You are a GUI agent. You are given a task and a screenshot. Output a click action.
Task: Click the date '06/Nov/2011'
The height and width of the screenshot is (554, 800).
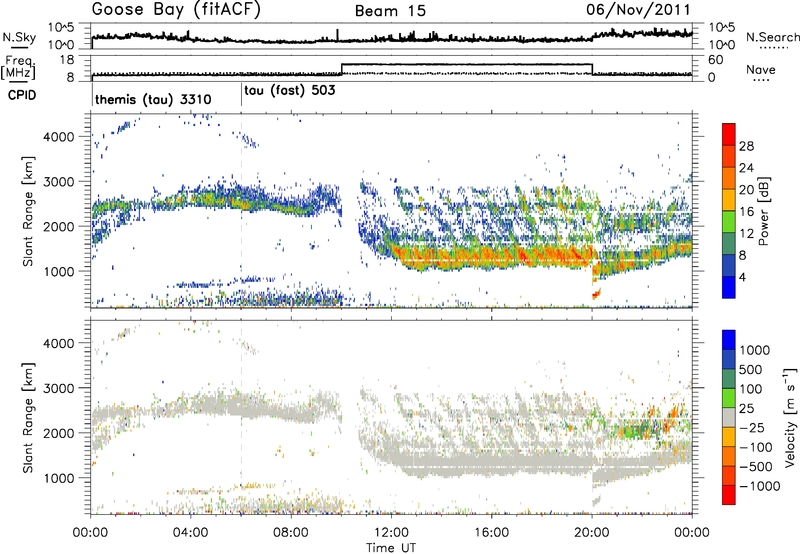638,9
